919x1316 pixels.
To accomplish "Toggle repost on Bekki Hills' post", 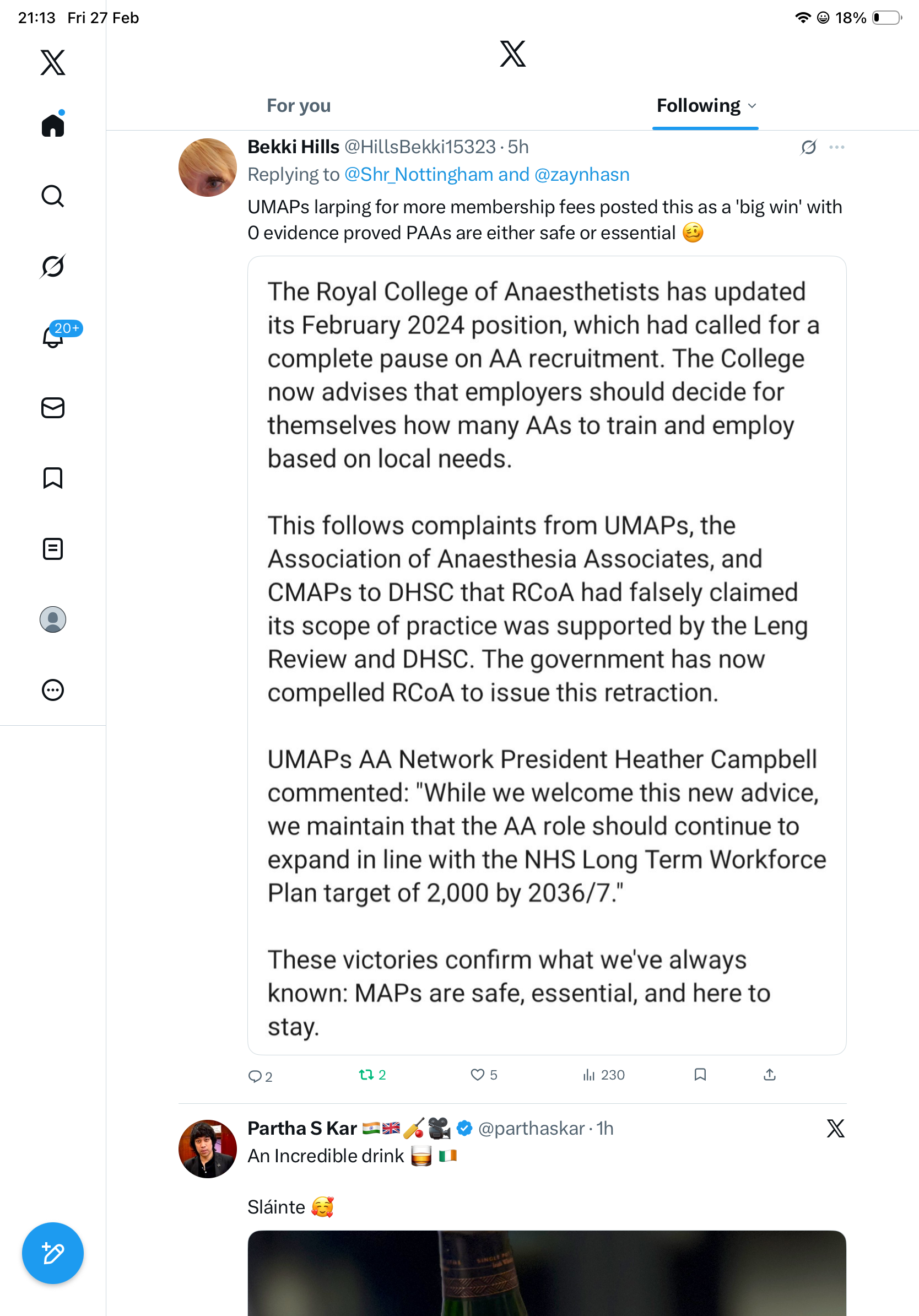I will pyautogui.click(x=366, y=1075).
